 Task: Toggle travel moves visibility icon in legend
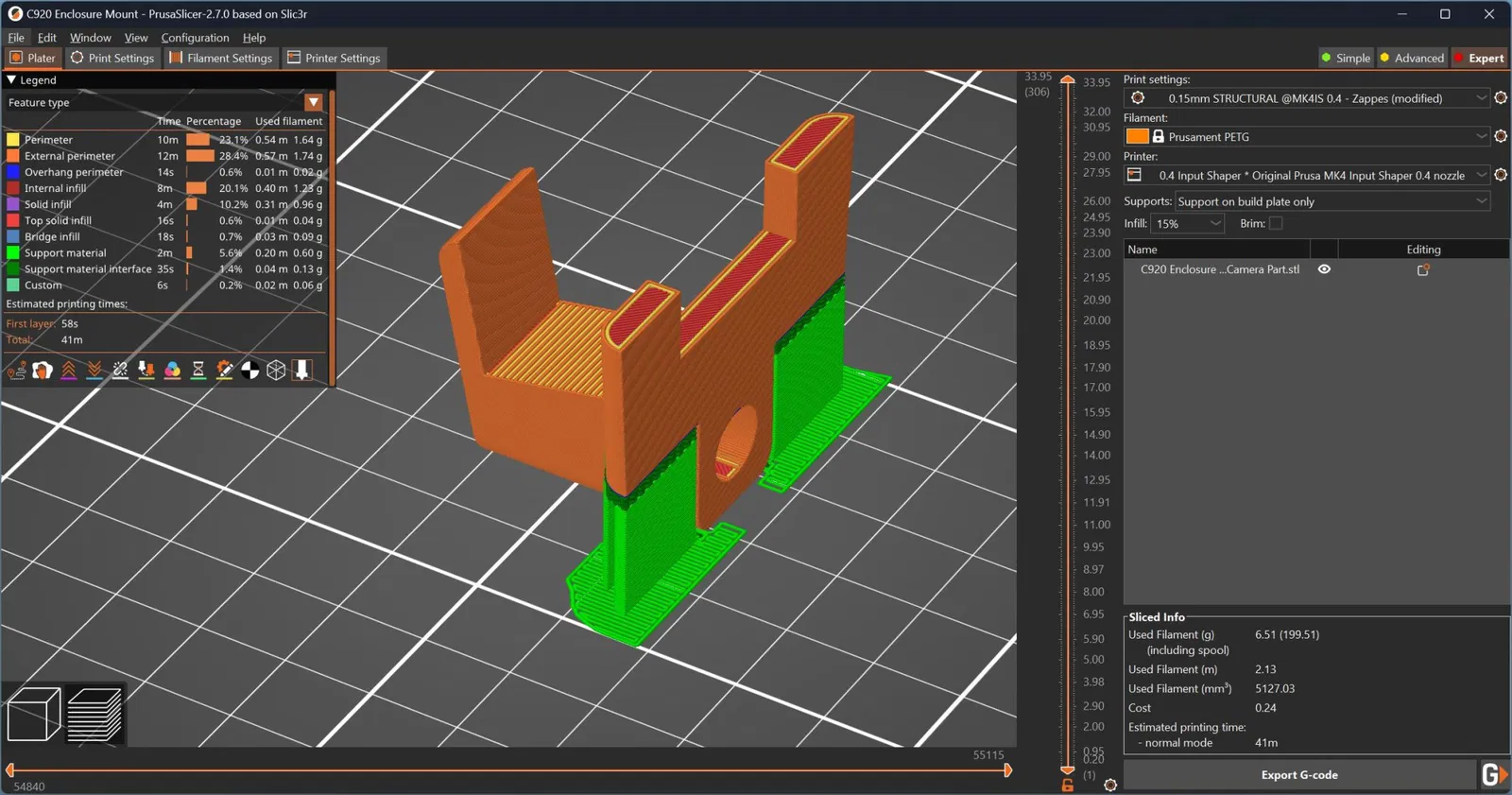tap(16, 371)
